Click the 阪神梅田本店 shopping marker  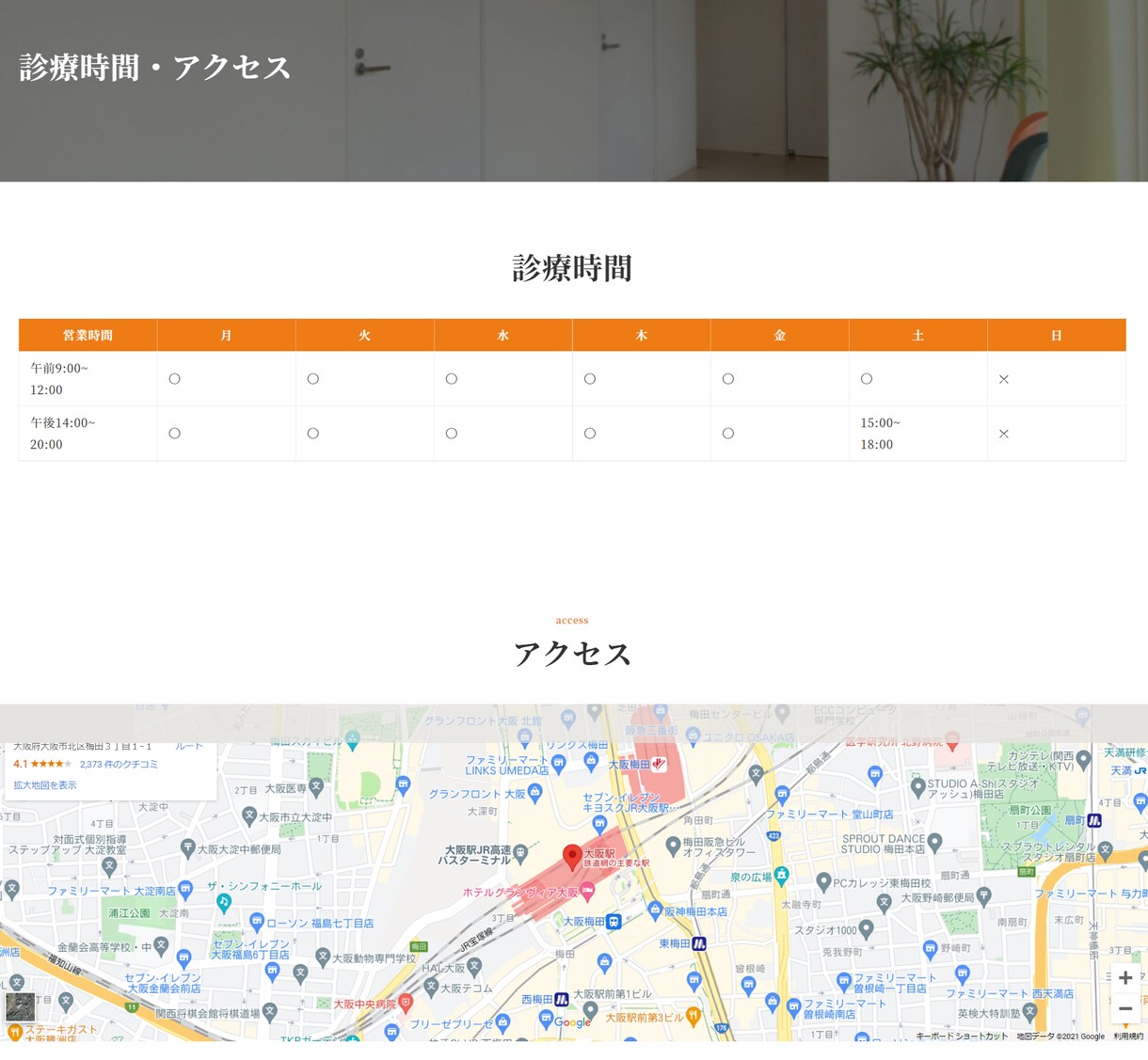point(656,910)
